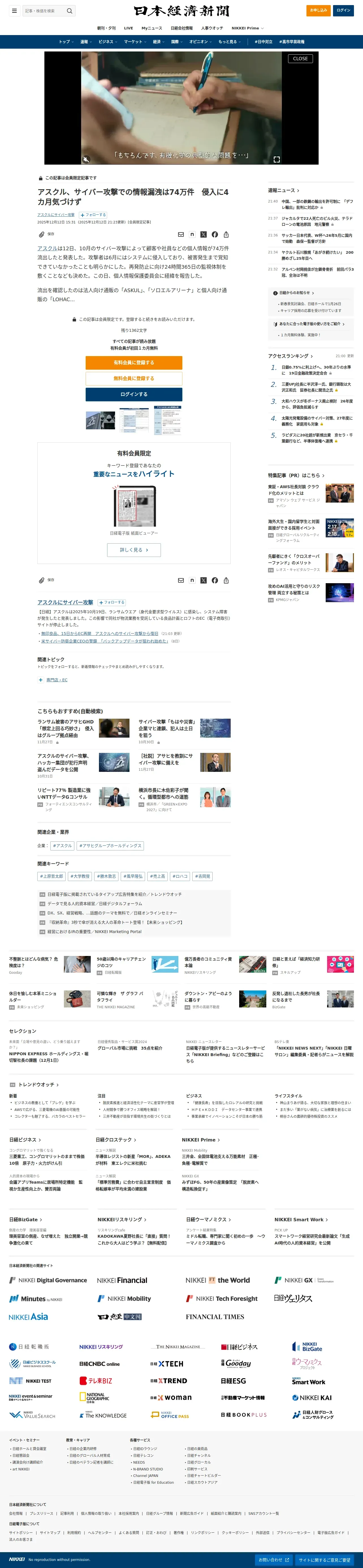Open the NIKKEI Mobility logo link
363x1568 pixels.
pos(124,1298)
